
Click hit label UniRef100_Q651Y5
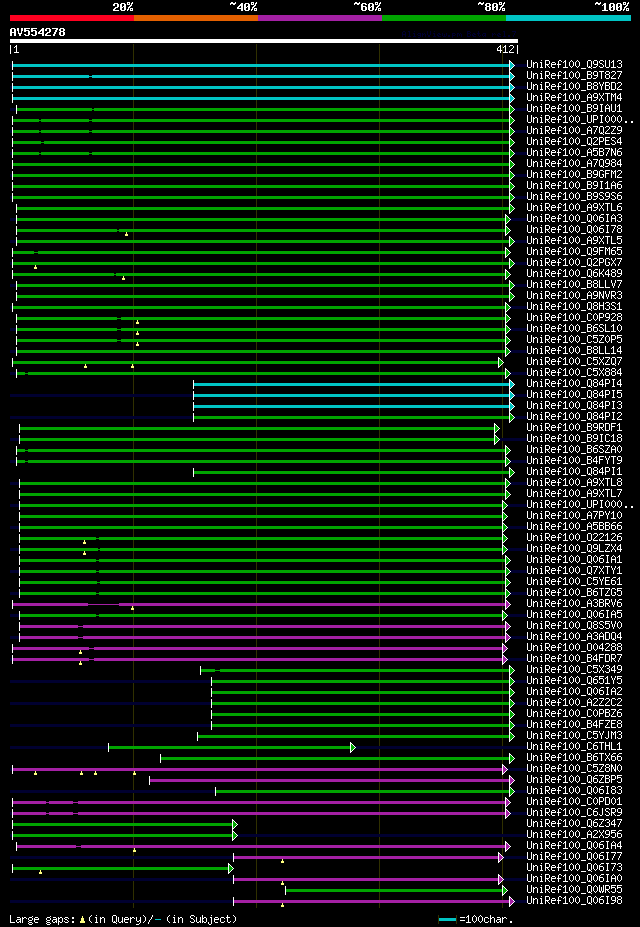(574, 680)
